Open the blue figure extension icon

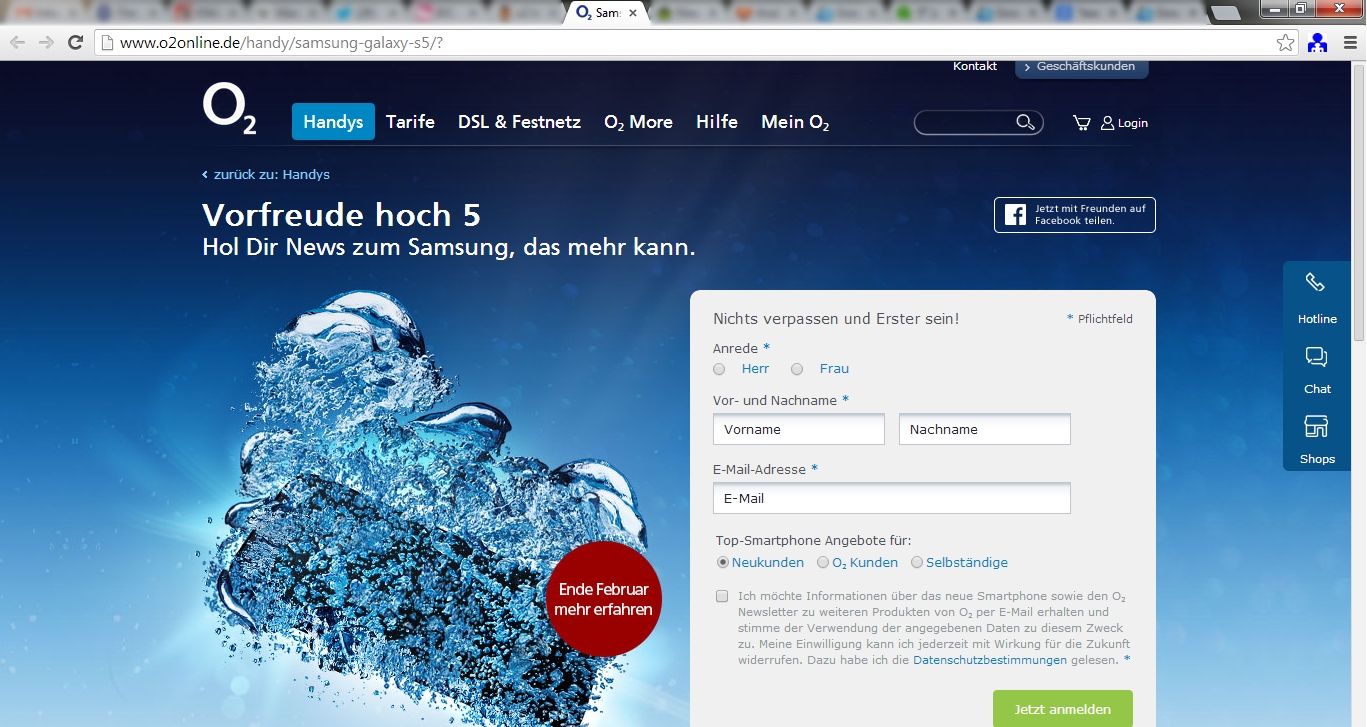tap(1317, 42)
